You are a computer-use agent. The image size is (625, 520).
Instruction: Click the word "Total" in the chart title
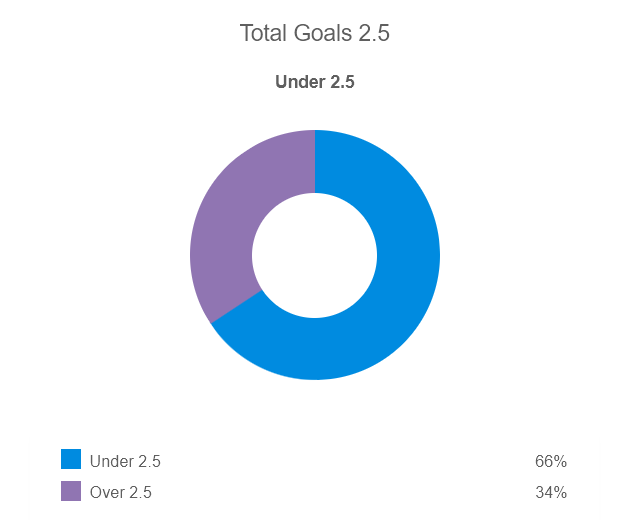(x=265, y=33)
